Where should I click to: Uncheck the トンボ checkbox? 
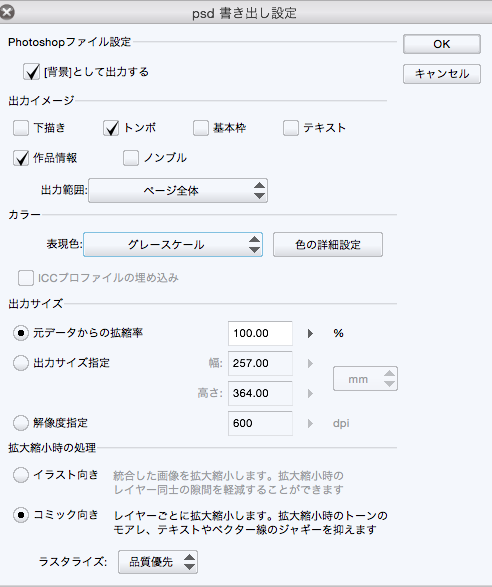(x=111, y=128)
